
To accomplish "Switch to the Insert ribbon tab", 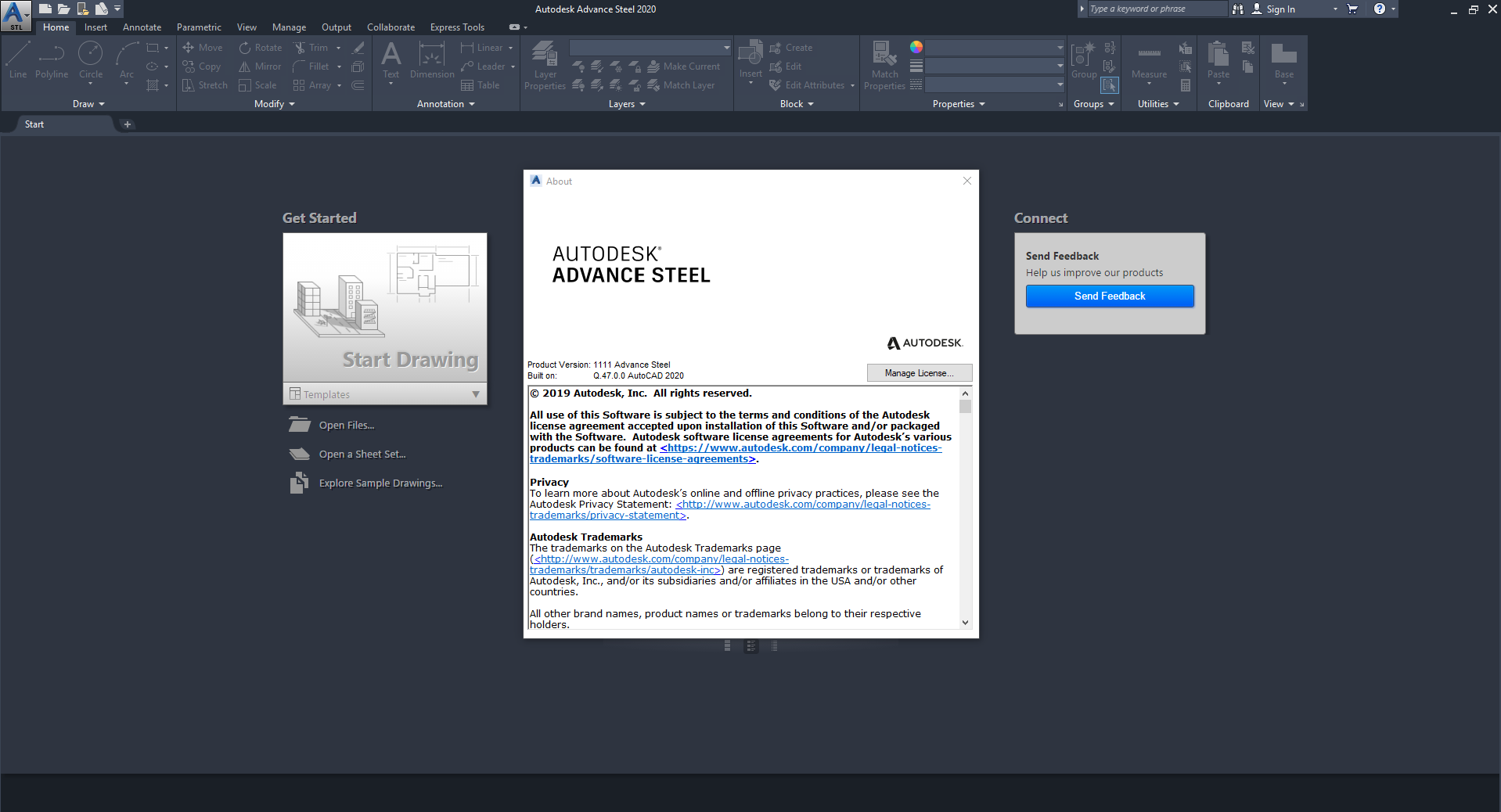I will (x=95, y=27).
